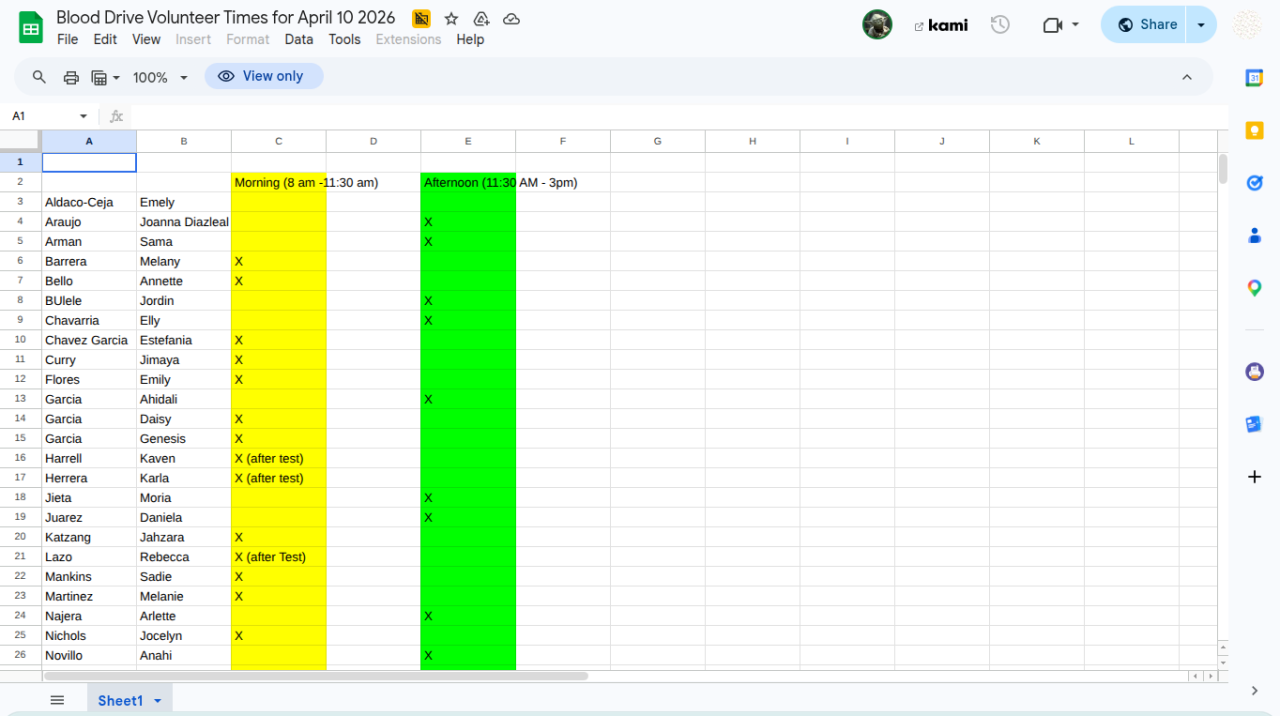Select the yellow Morning header cell
1280x716 pixels.
tap(279, 182)
